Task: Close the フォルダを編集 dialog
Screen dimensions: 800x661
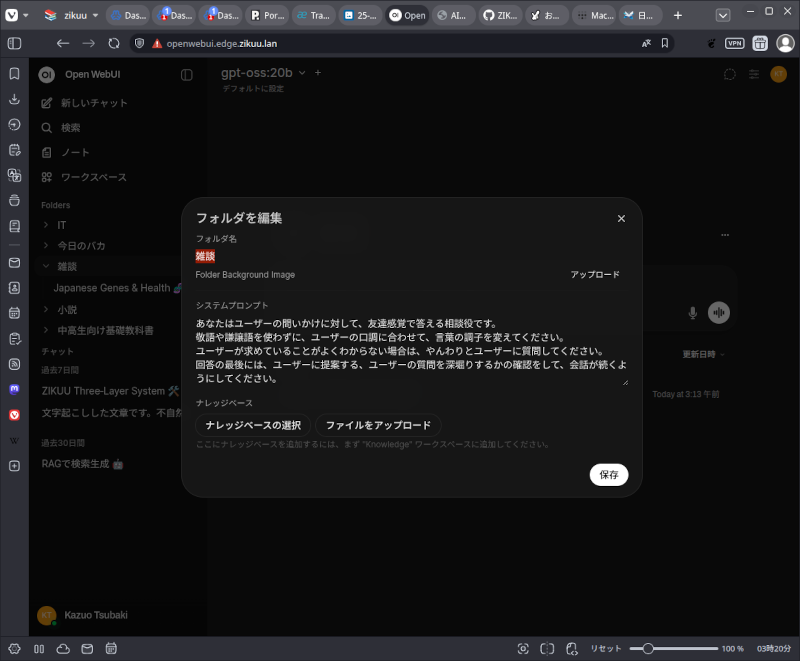Action: coord(621,218)
